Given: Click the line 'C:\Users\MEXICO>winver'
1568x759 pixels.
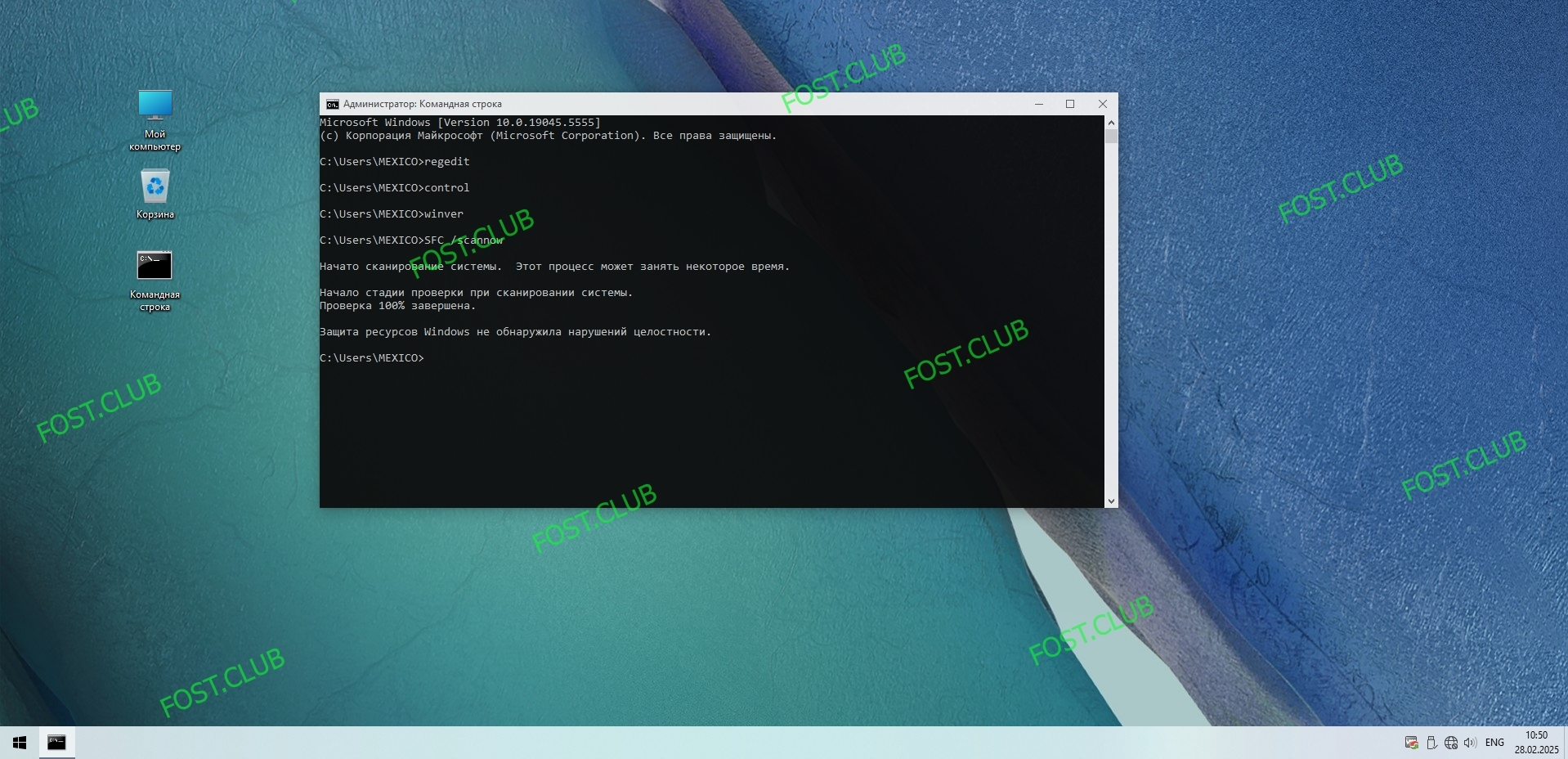Looking at the screenshot, I should tap(392, 214).
